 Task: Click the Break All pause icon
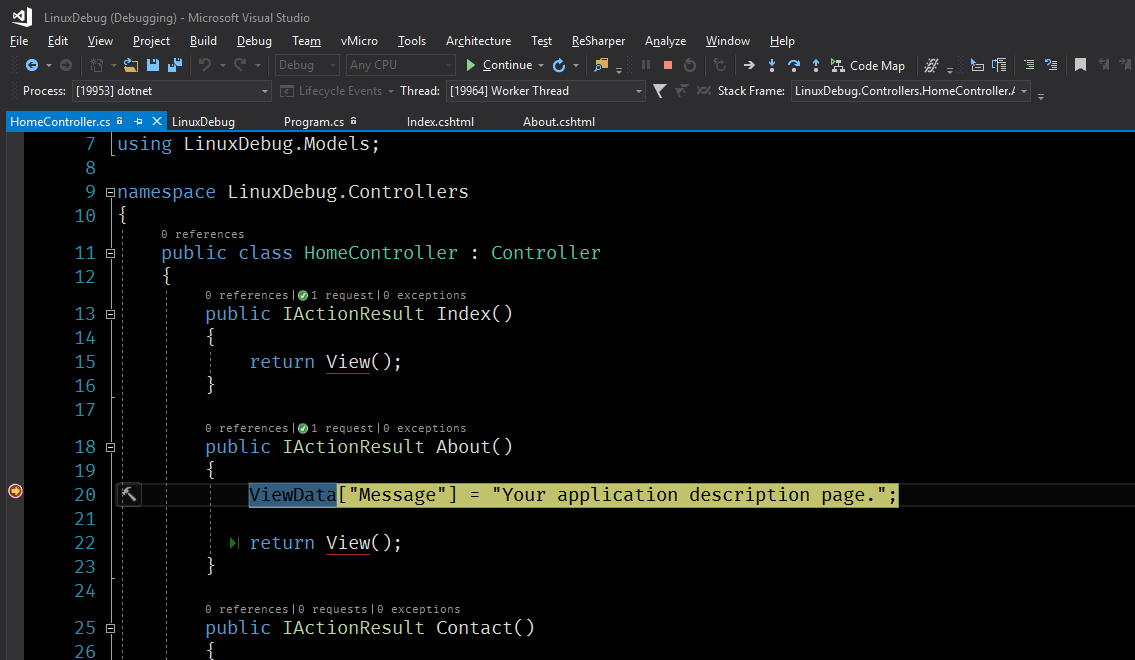(646, 65)
